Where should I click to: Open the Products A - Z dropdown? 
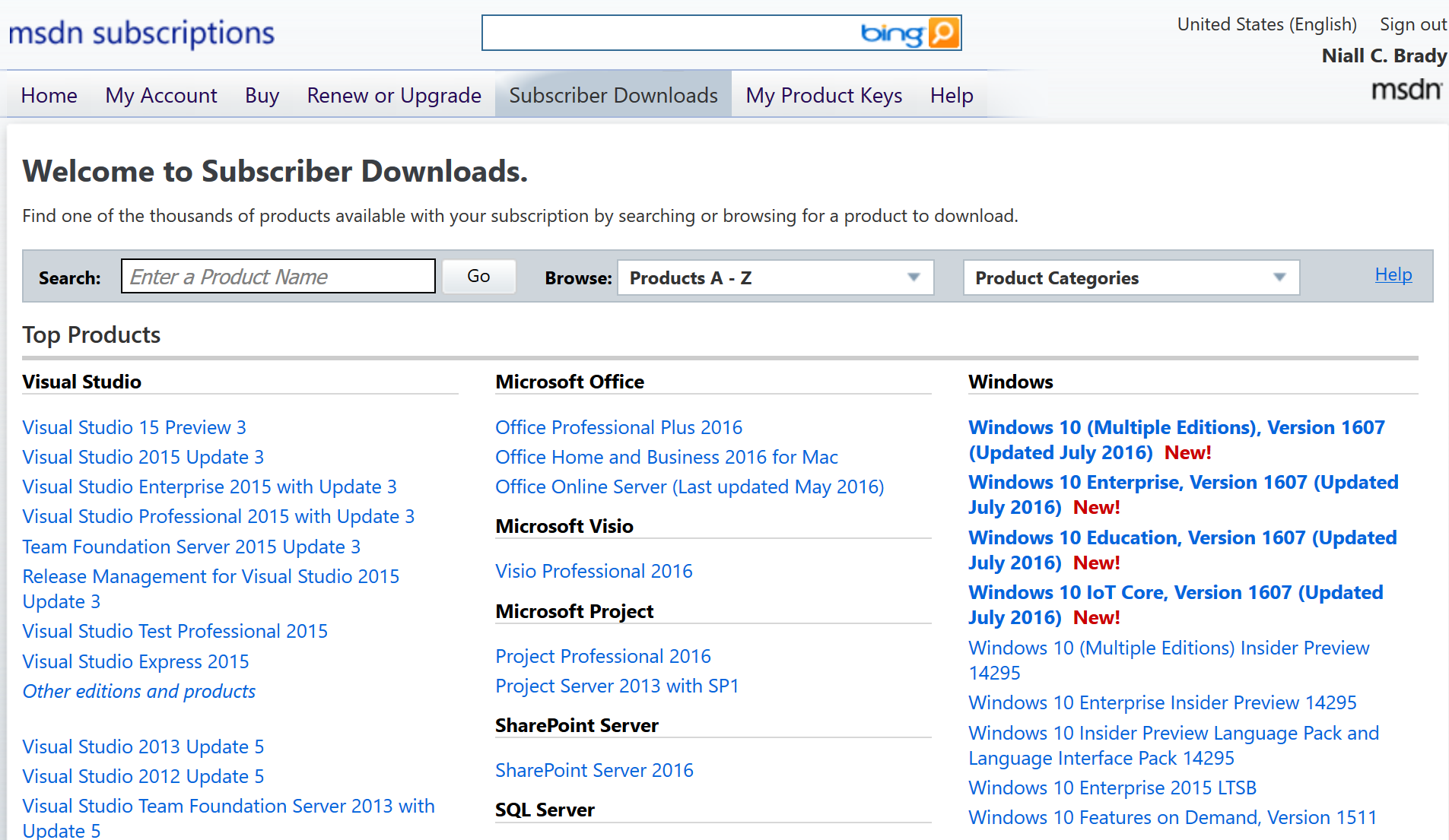point(775,277)
